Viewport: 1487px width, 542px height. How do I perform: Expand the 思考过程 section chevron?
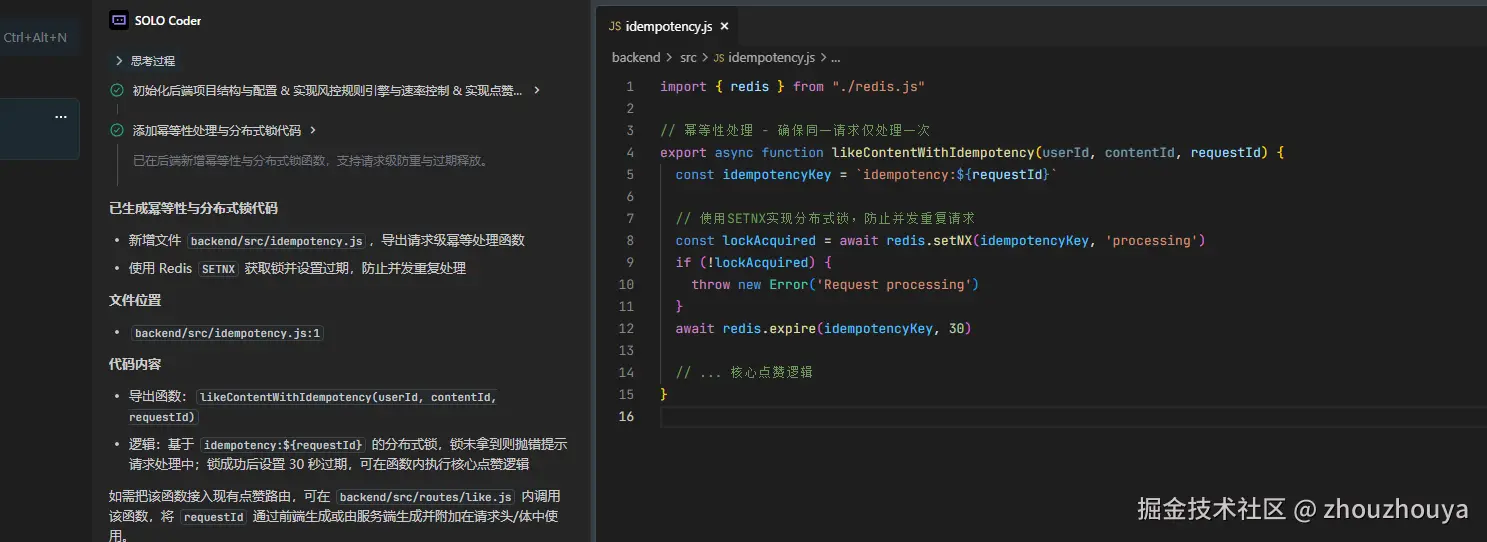pos(119,61)
